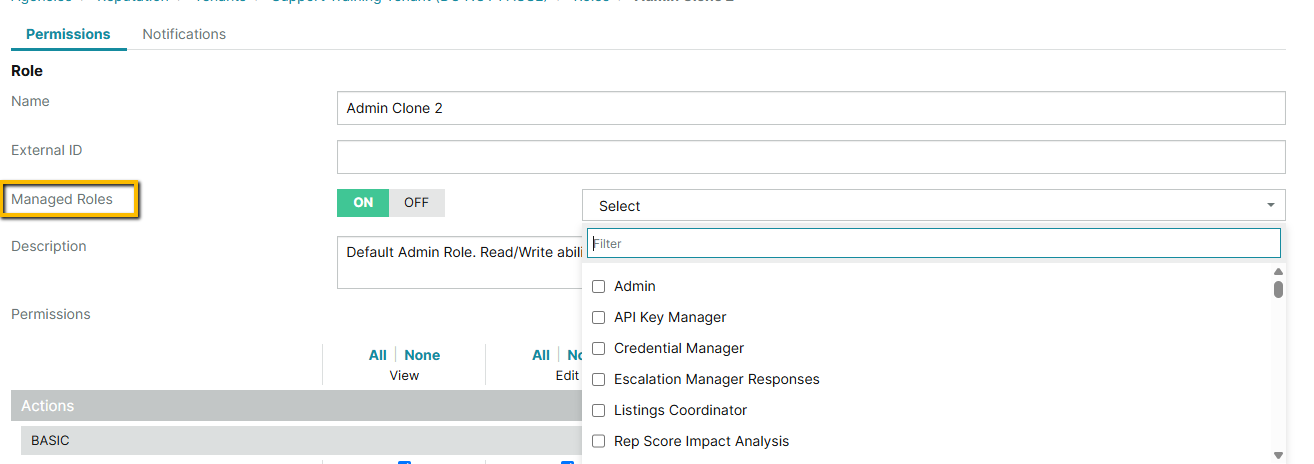Screen dimensions: 1314x464
Task: Click the Actions section header
Action: 296,406
